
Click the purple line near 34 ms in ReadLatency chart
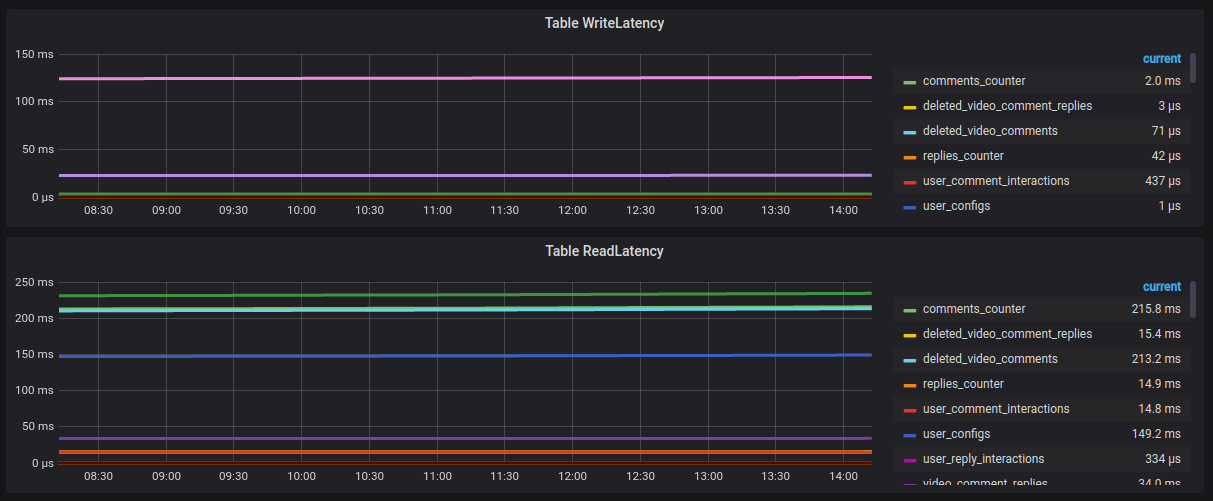[465, 438]
